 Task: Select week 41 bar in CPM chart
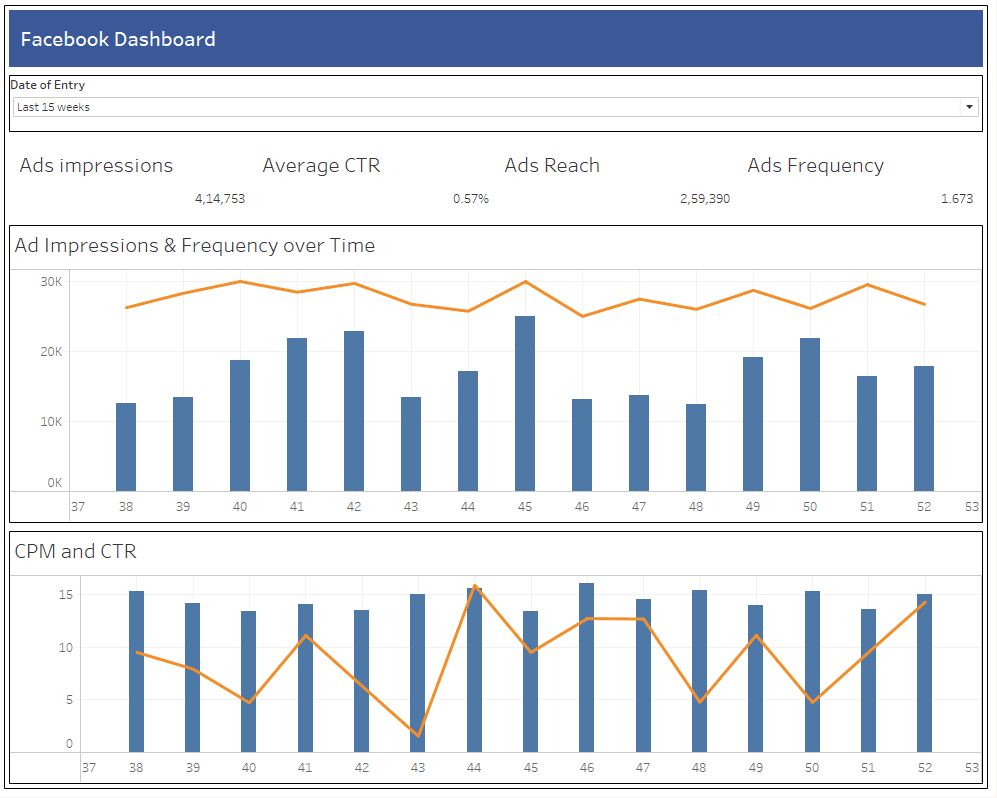click(305, 678)
